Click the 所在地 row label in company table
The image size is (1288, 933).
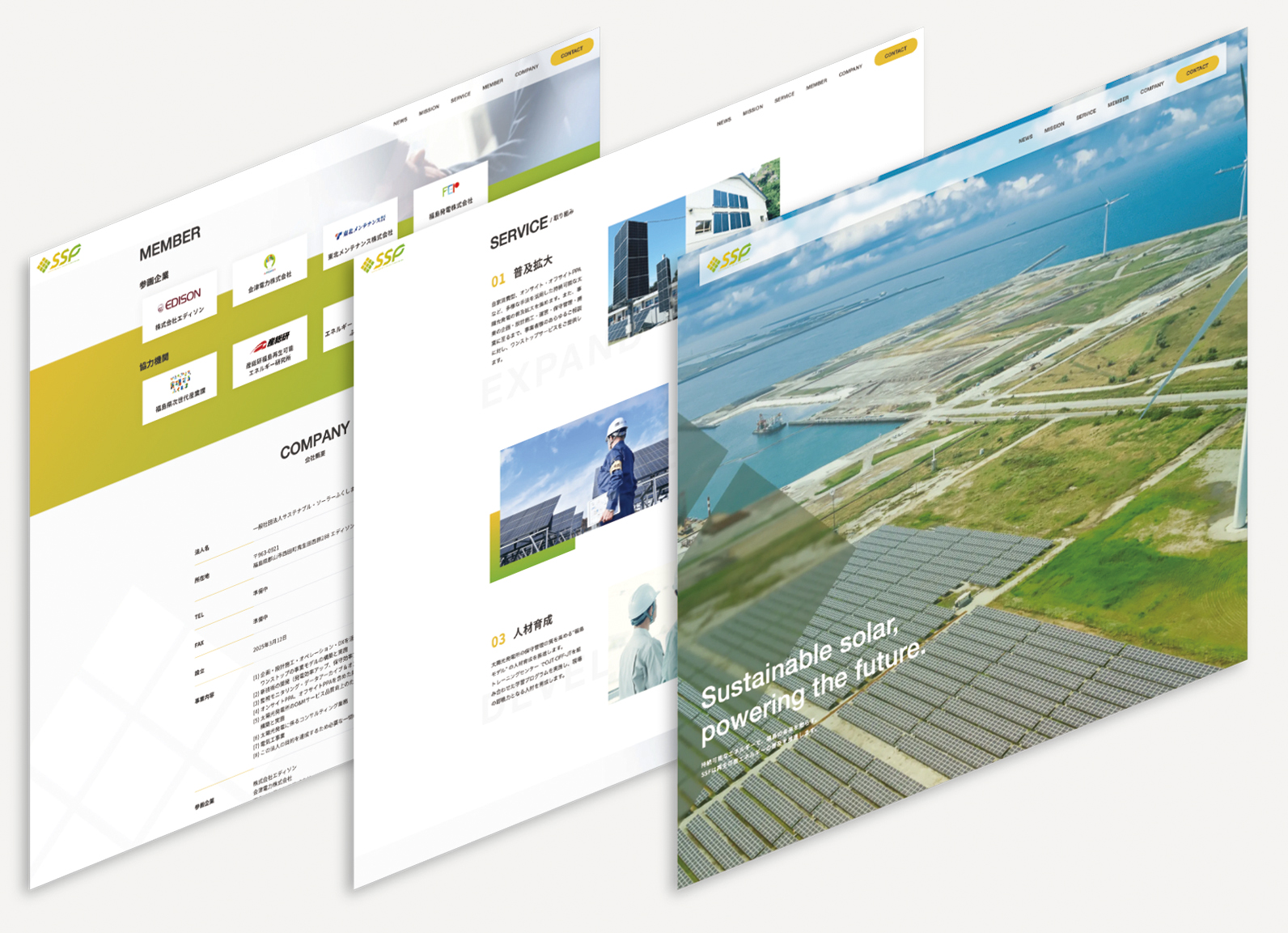[x=202, y=579]
